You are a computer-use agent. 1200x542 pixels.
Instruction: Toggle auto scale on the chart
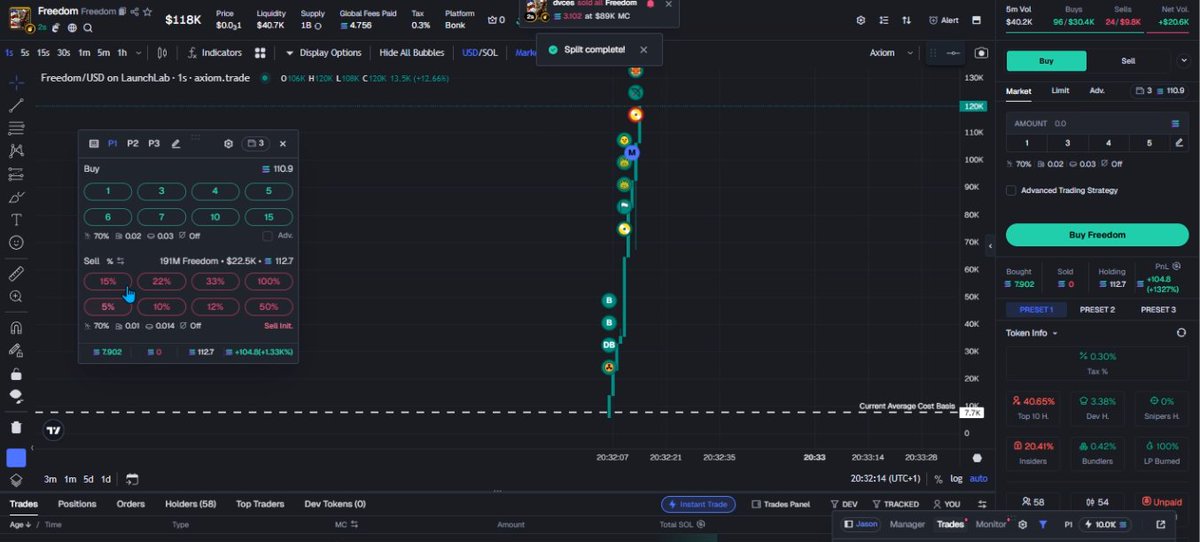pos(978,479)
